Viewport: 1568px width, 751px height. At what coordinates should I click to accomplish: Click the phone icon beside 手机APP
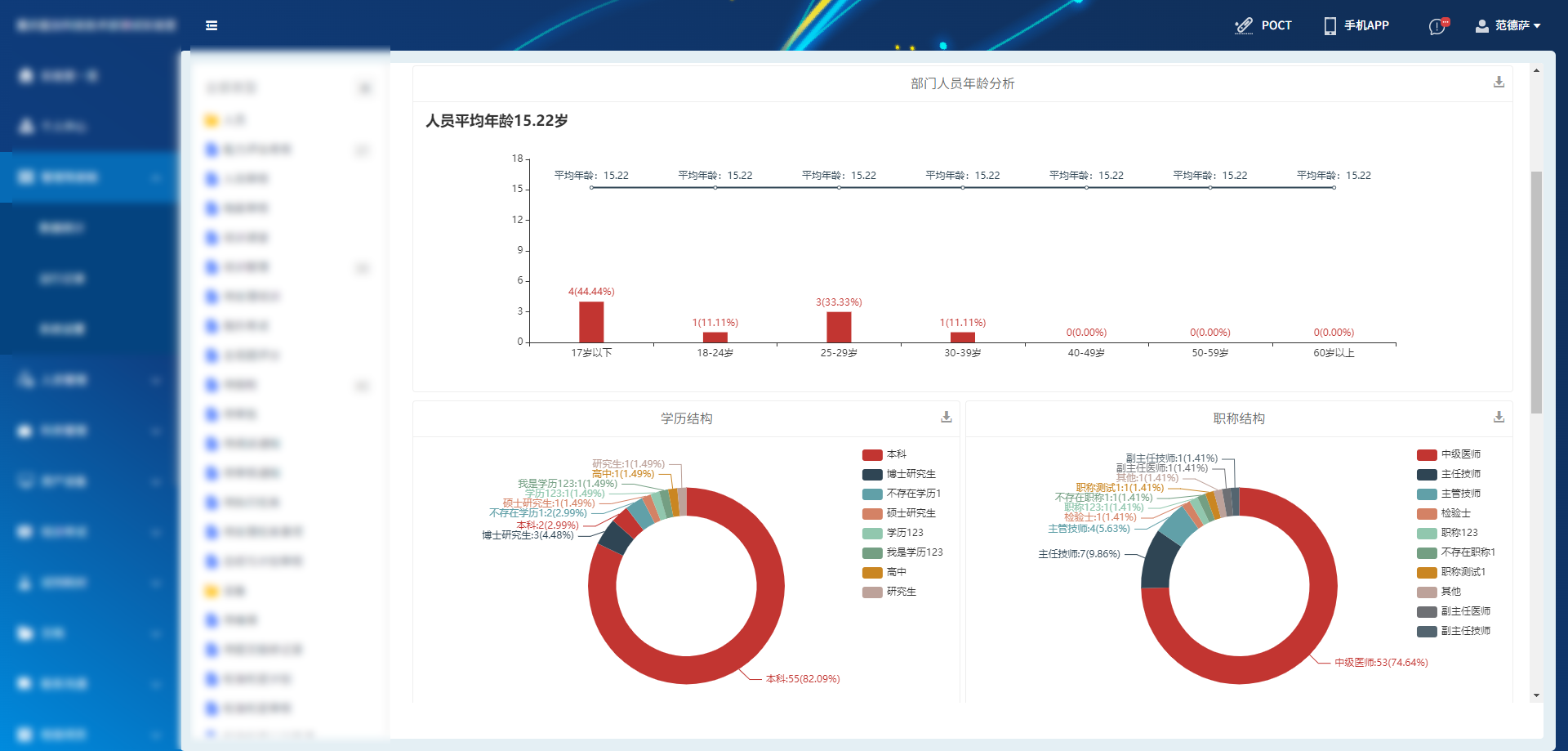pyautogui.click(x=1330, y=25)
